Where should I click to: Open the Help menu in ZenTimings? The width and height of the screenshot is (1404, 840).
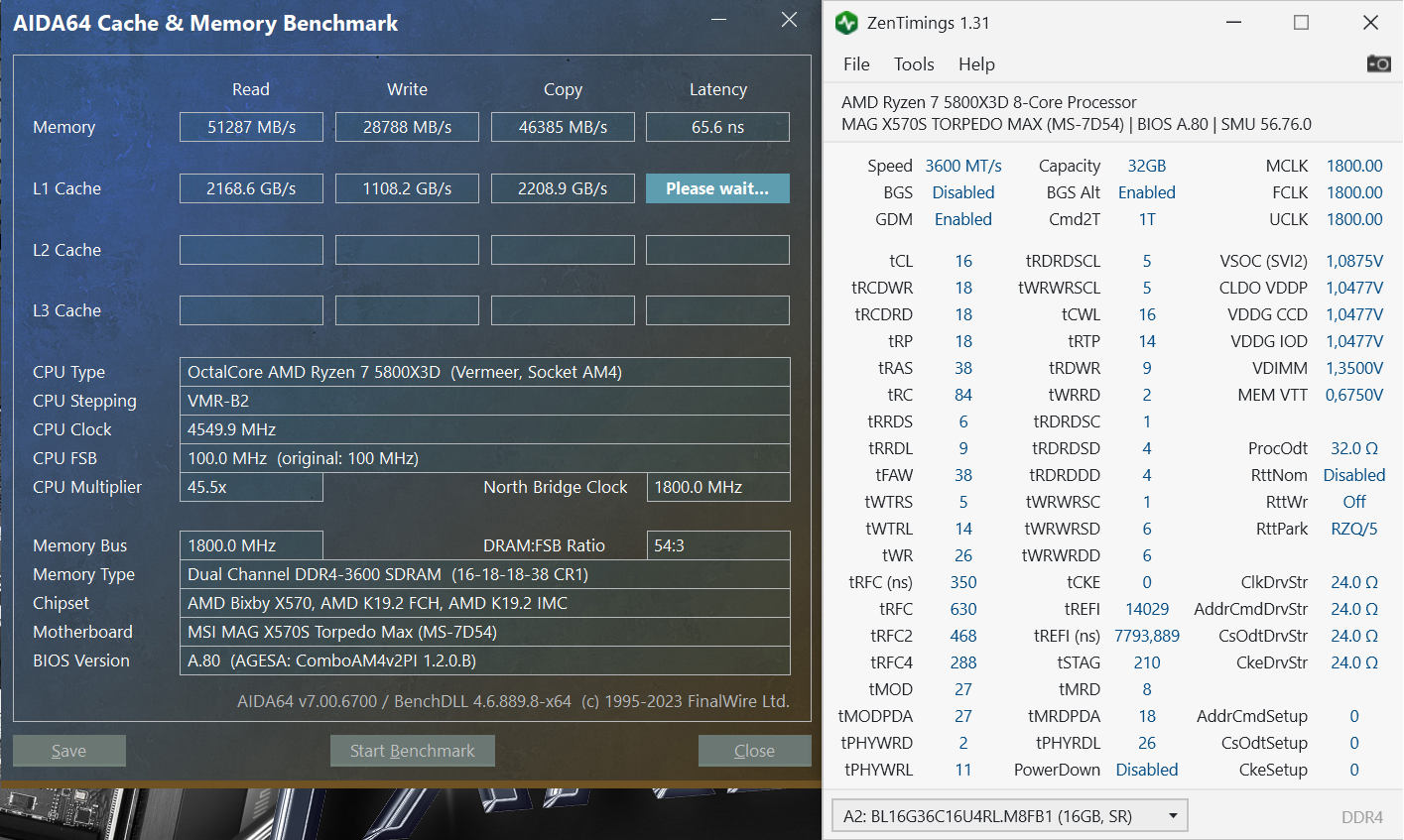(x=976, y=64)
